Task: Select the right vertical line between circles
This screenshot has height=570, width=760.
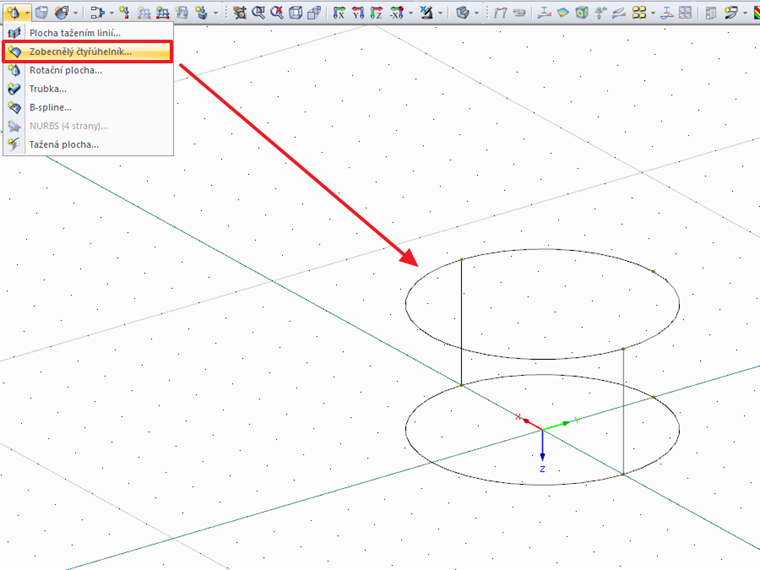Action: pyautogui.click(x=623, y=411)
